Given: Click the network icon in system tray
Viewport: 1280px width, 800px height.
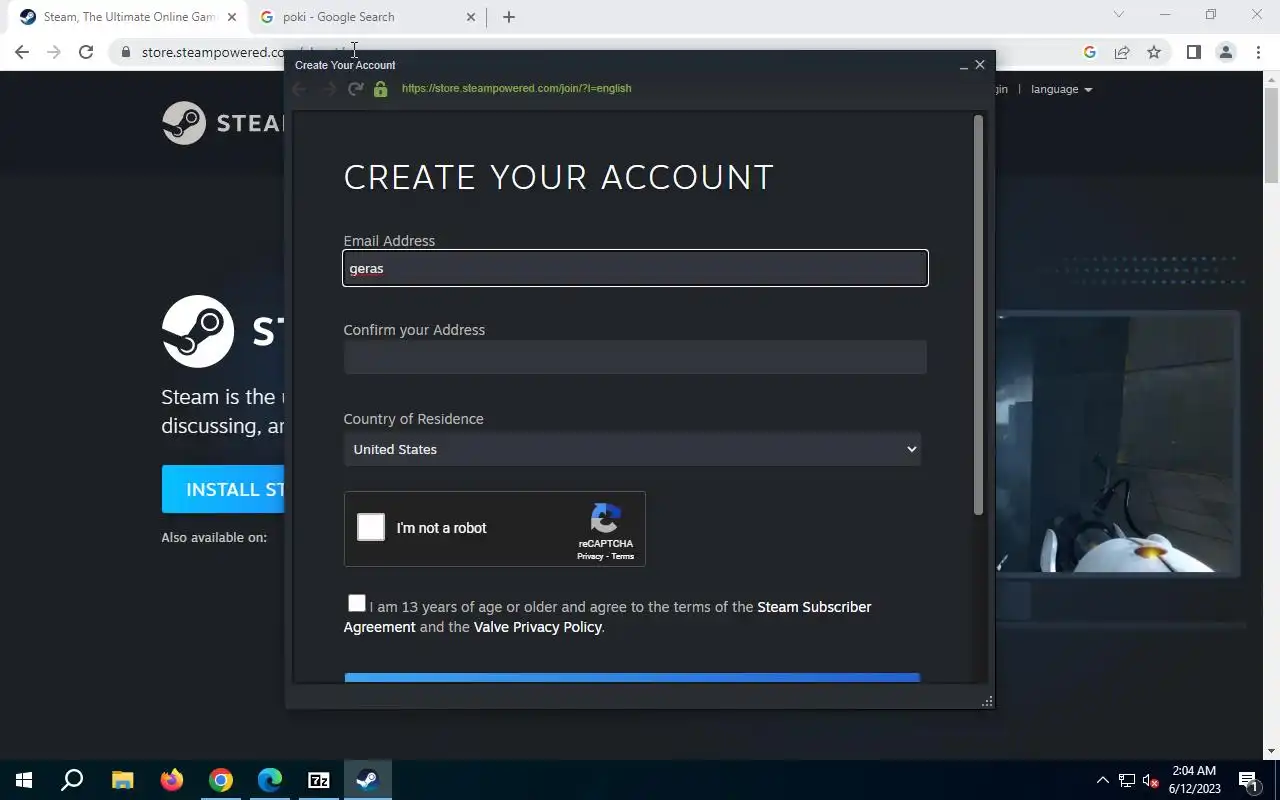Looking at the screenshot, I should coord(1127,780).
